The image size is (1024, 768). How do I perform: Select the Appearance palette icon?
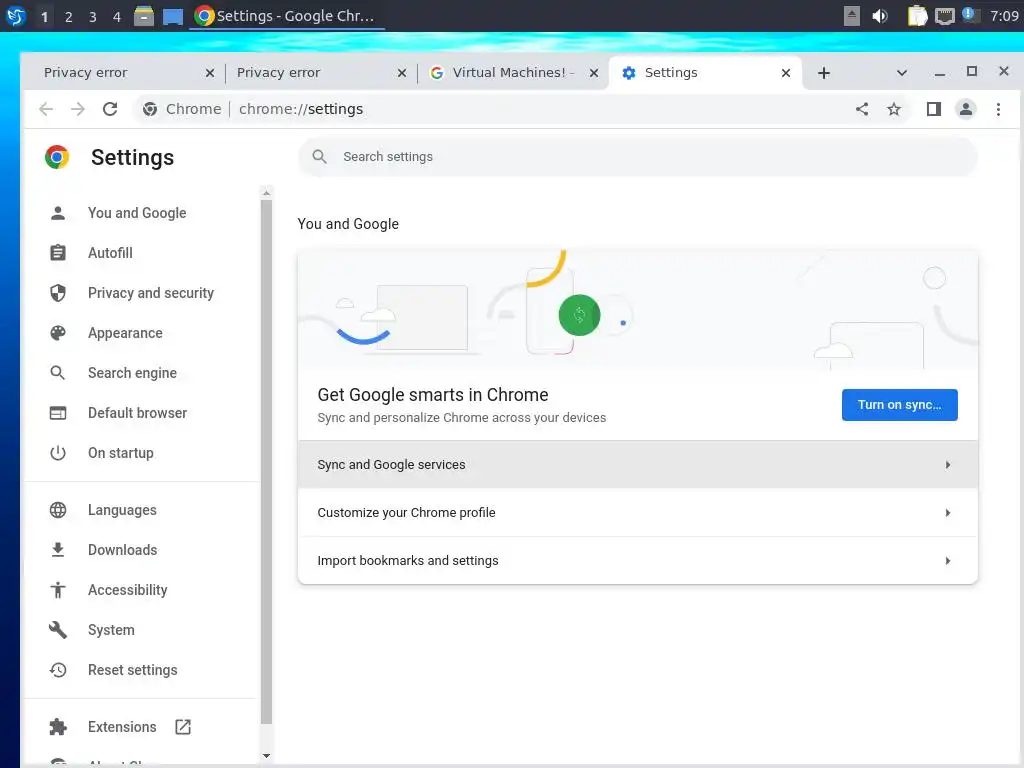point(57,333)
